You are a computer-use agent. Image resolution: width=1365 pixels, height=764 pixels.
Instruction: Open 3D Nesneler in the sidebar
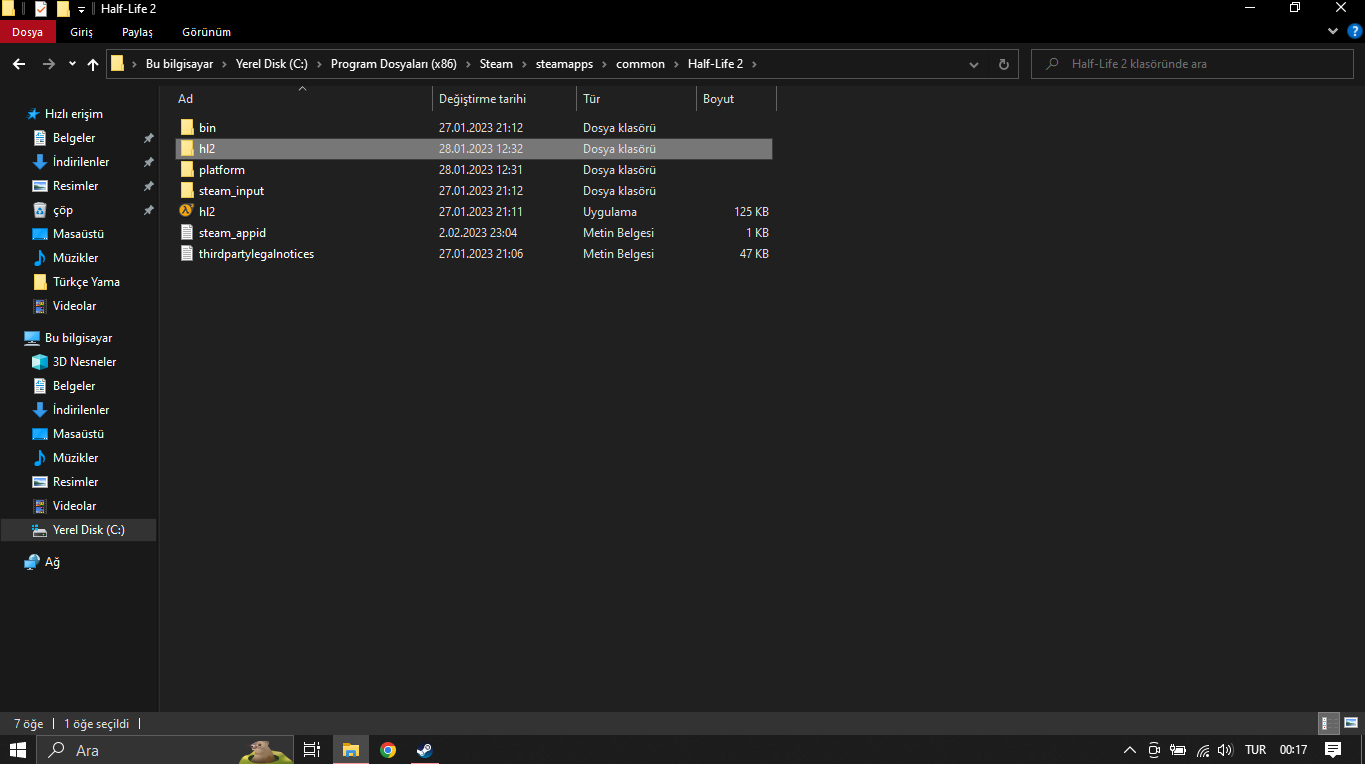click(84, 362)
